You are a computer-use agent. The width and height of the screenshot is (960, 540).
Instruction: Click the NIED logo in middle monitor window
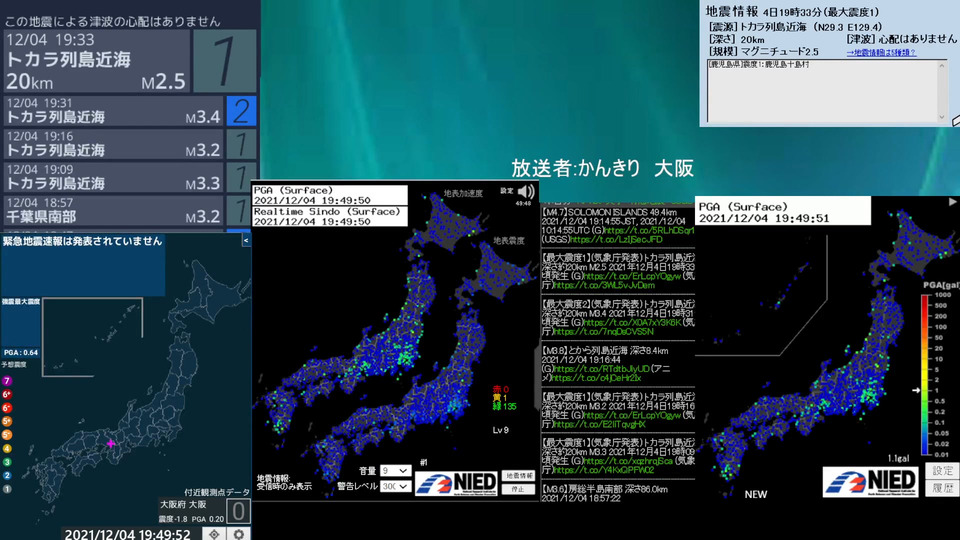[x=456, y=483]
